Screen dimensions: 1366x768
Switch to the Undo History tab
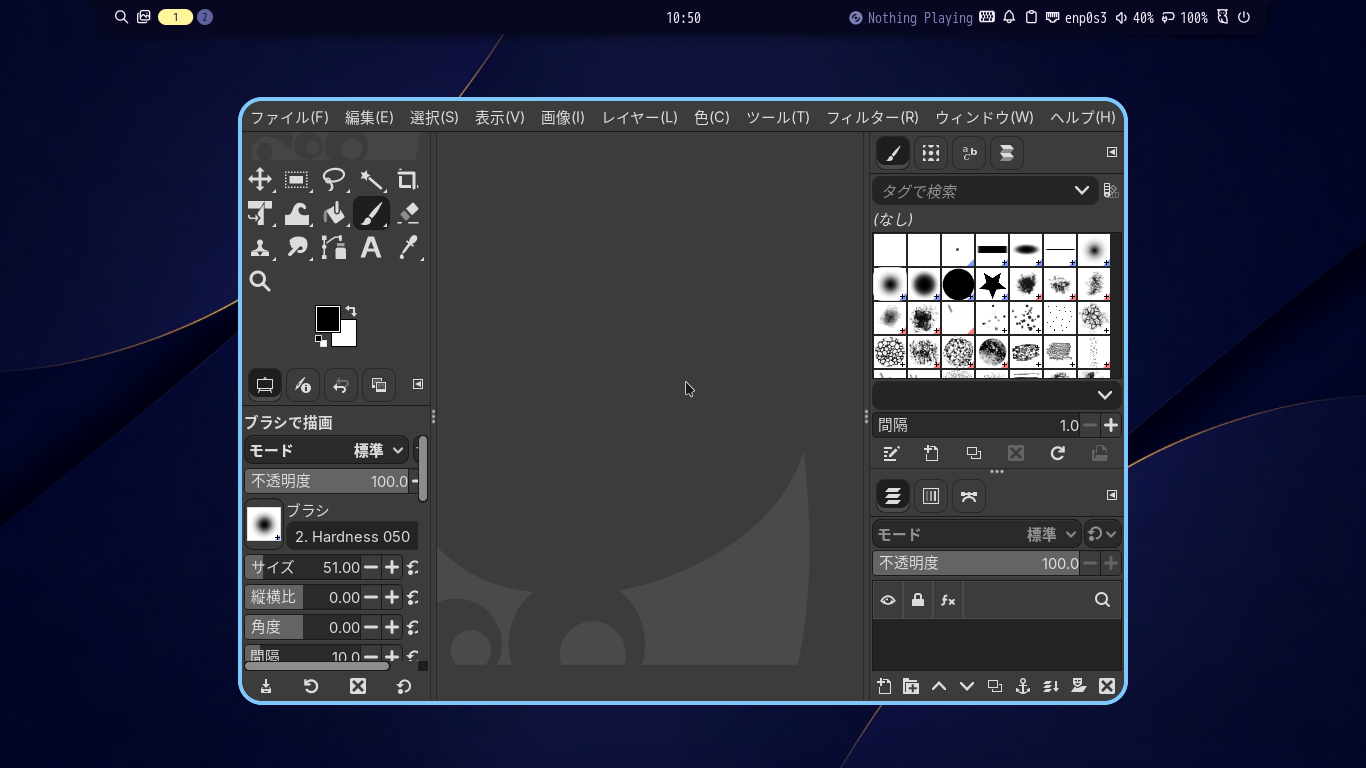coord(341,385)
